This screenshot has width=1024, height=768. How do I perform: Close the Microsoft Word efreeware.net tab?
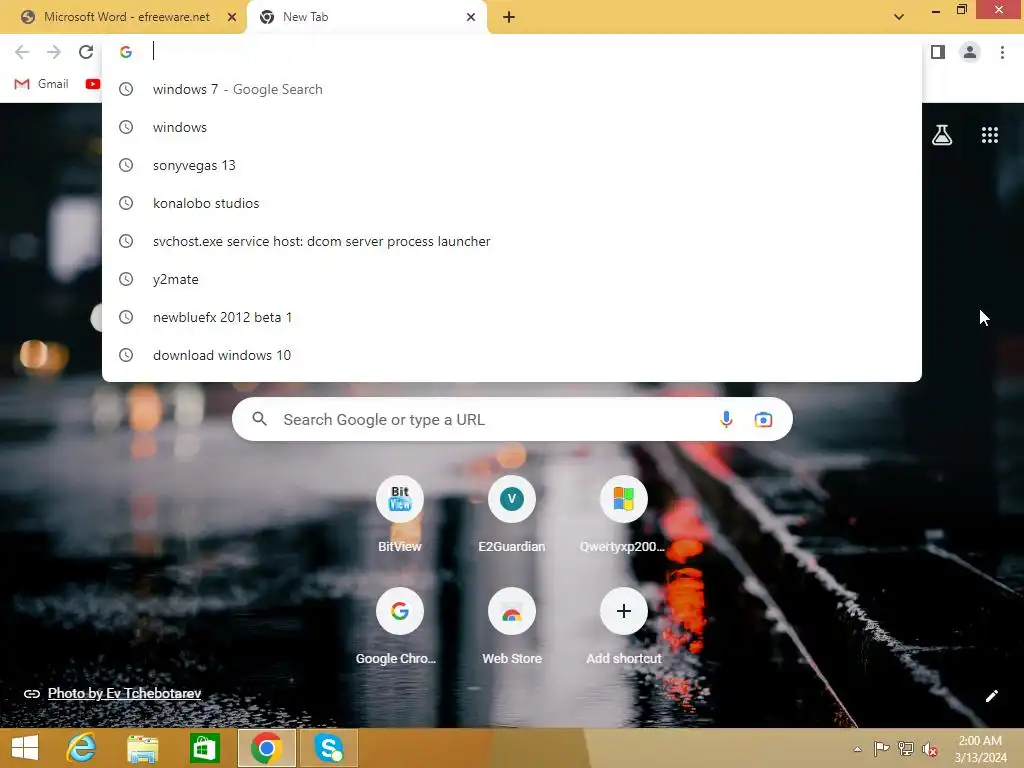(231, 17)
